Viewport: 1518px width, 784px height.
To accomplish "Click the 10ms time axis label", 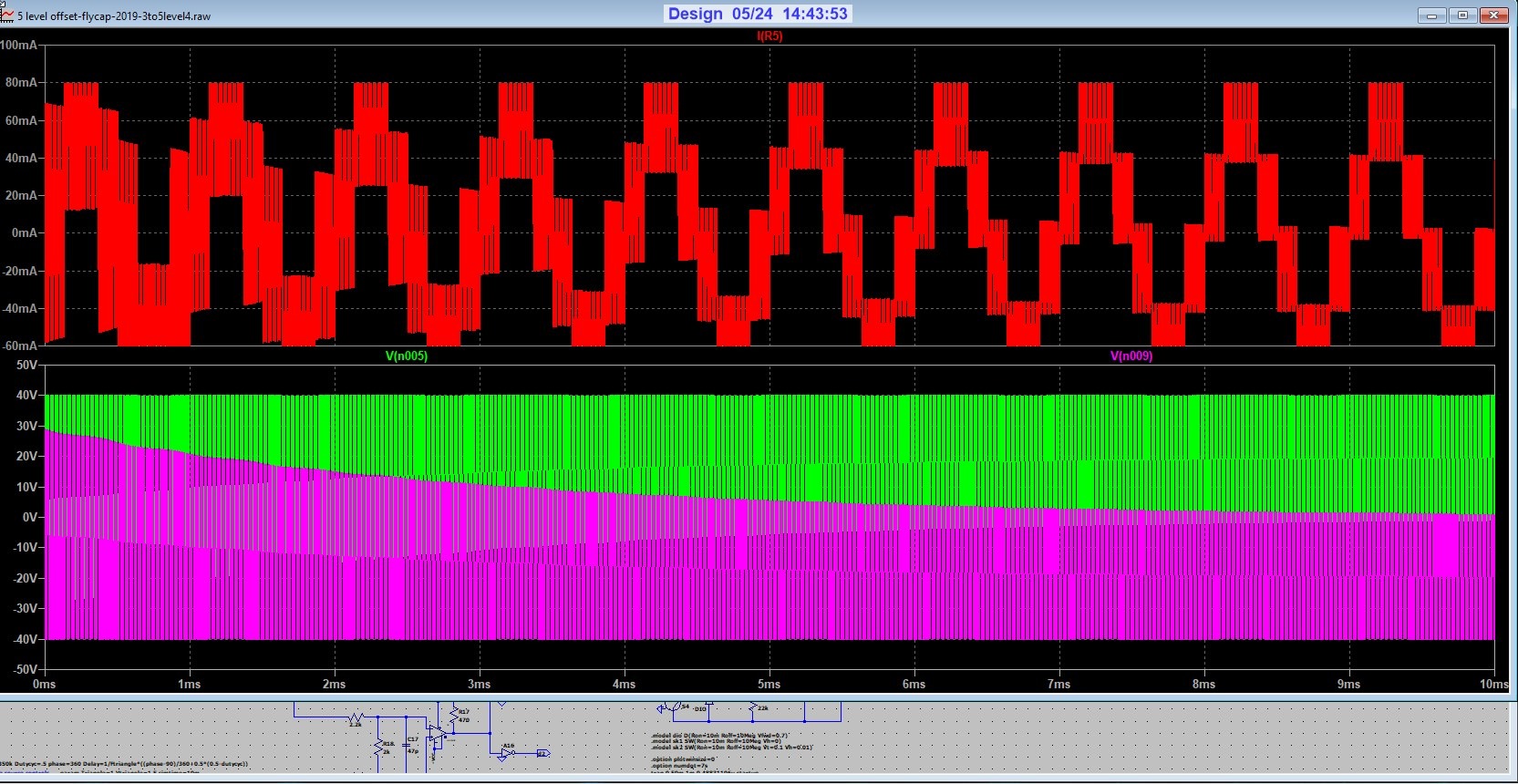I will point(1493,684).
